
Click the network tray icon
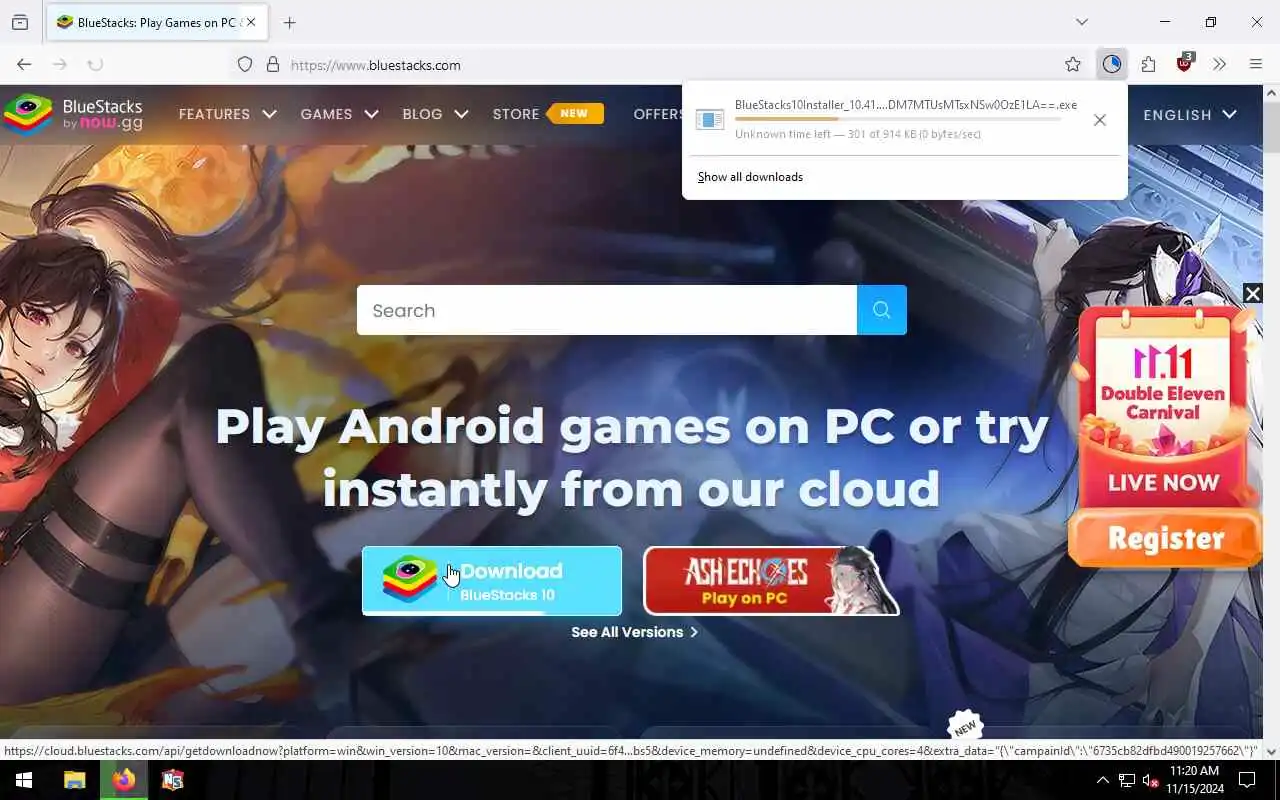tap(1126, 780)
